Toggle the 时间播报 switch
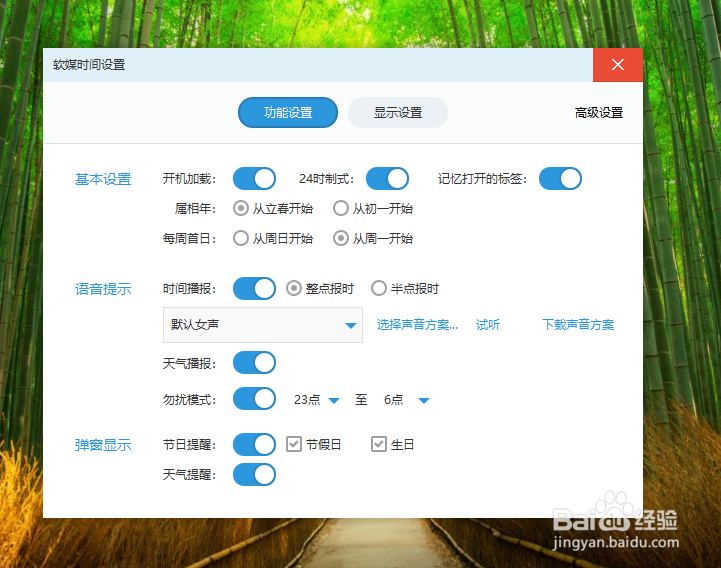 pyautogui.click(x=254, y=288)
